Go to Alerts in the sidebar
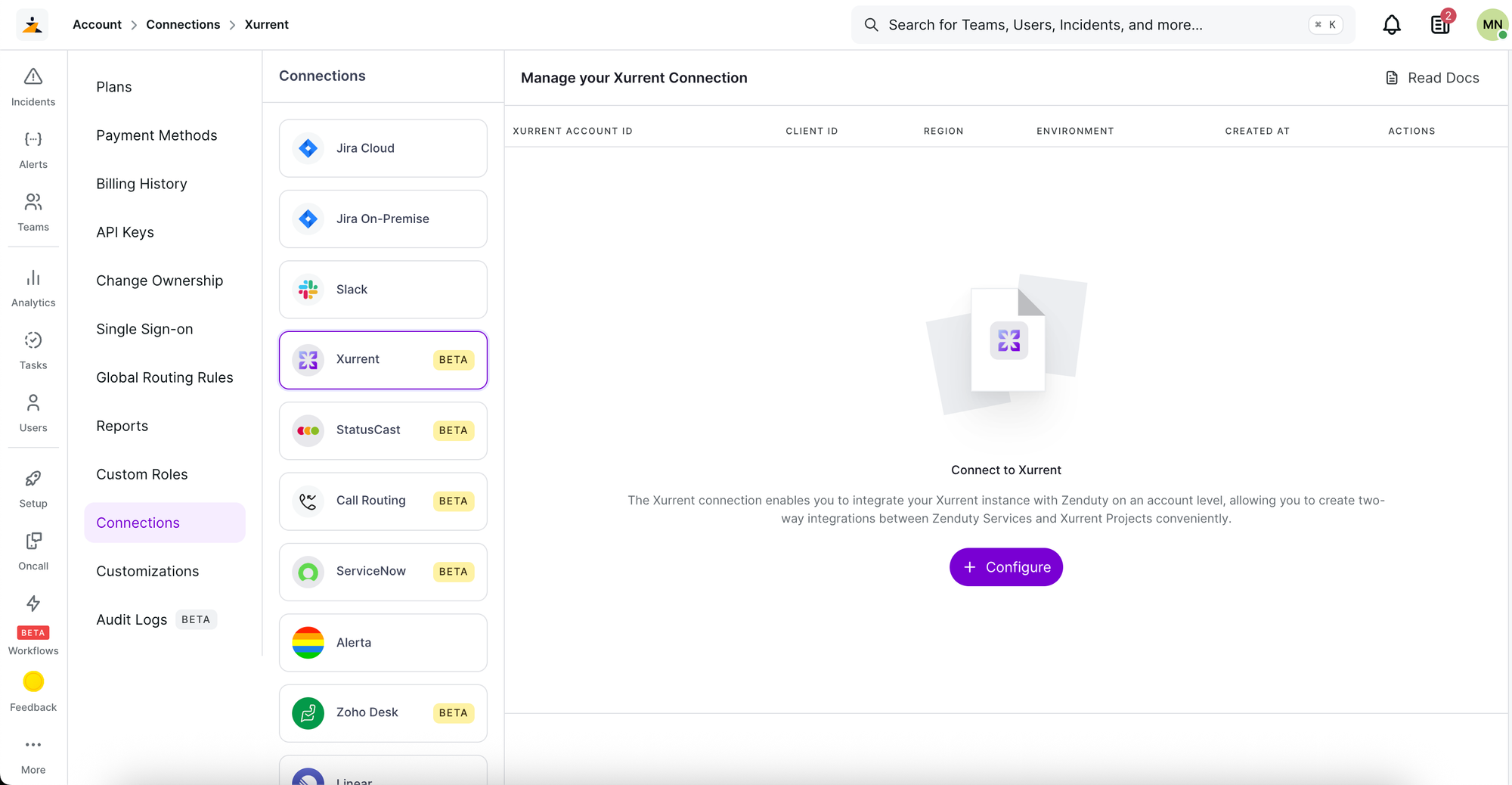The width and height of the screenshot is (1512, 785). [x=33, y=150]
